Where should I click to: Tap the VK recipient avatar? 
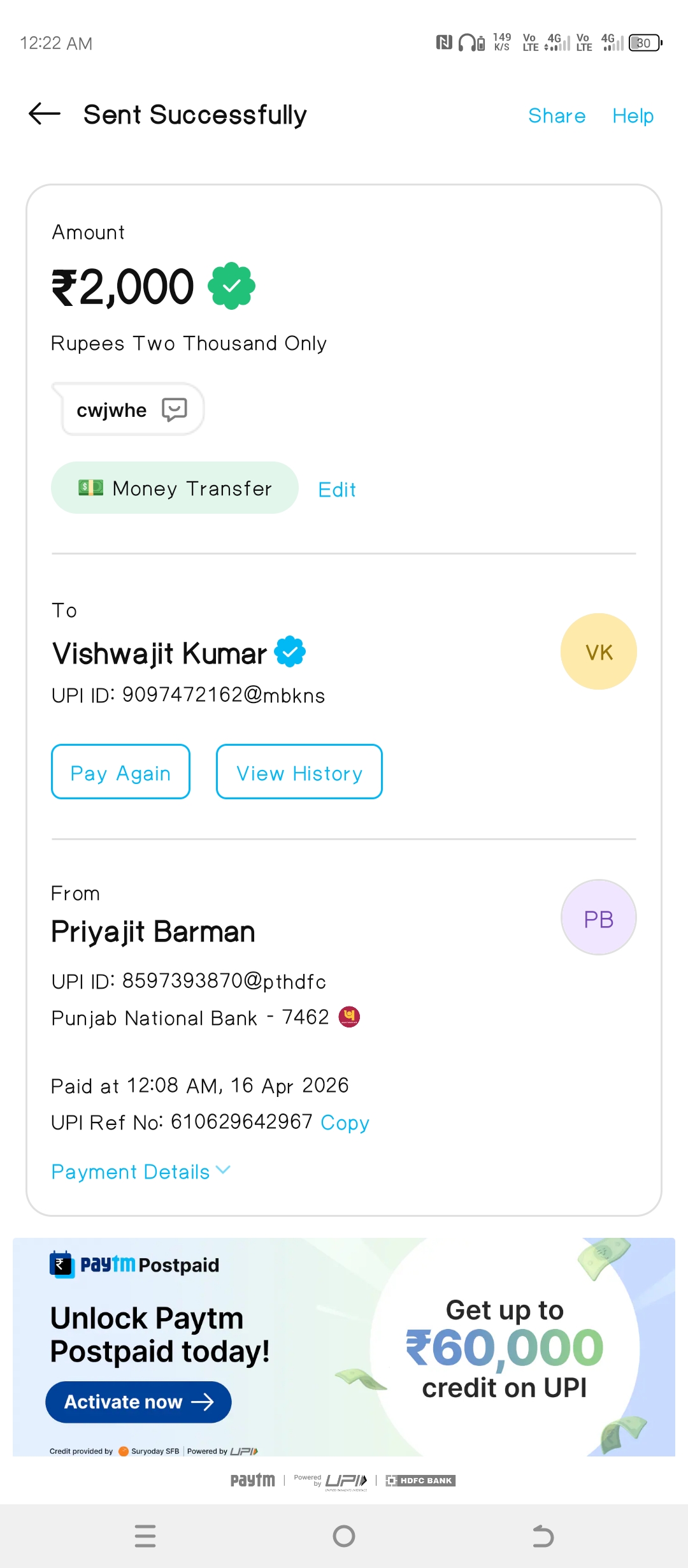click(x=598, y=651)
